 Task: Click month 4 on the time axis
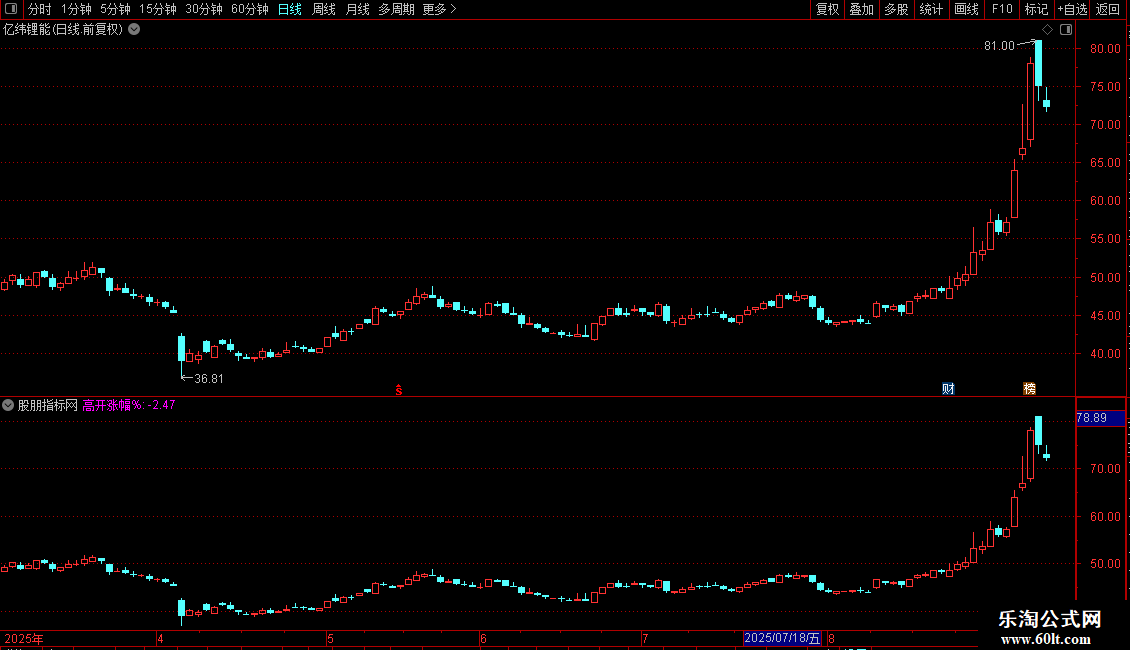point(160,639)
